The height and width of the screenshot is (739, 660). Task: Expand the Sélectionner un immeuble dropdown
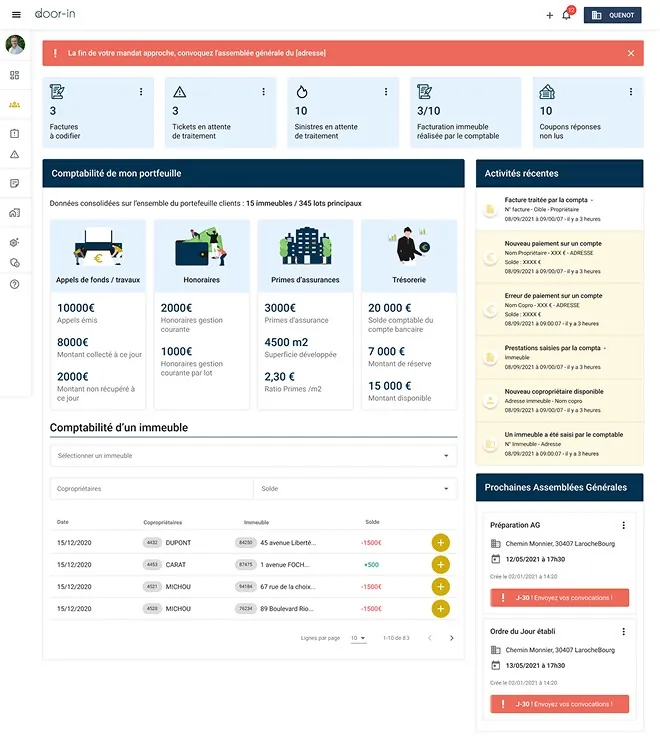pos(254,456)
